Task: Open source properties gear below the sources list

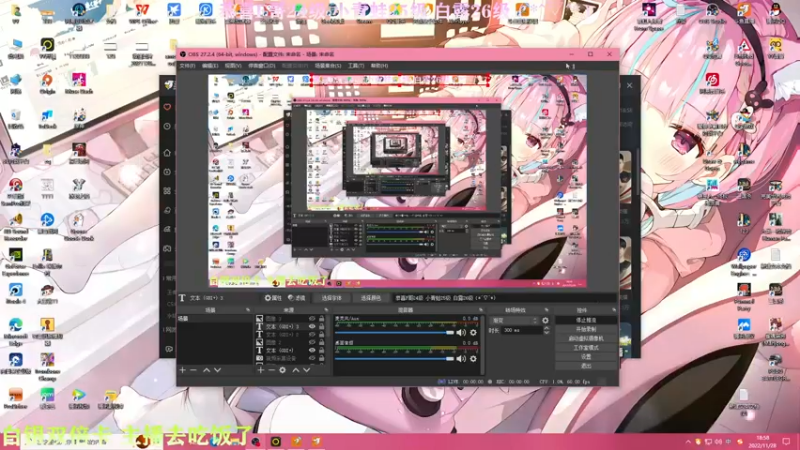Action: [283, 370]
